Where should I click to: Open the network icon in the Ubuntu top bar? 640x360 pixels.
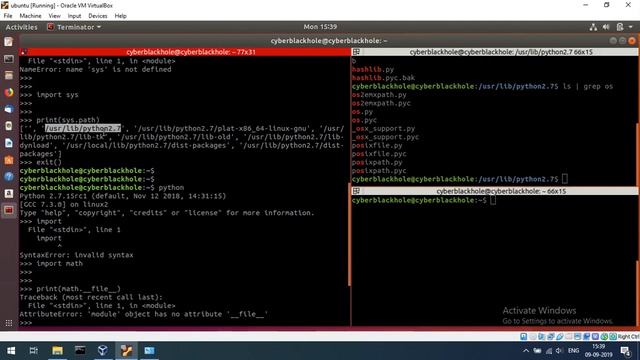pos(593,27)
